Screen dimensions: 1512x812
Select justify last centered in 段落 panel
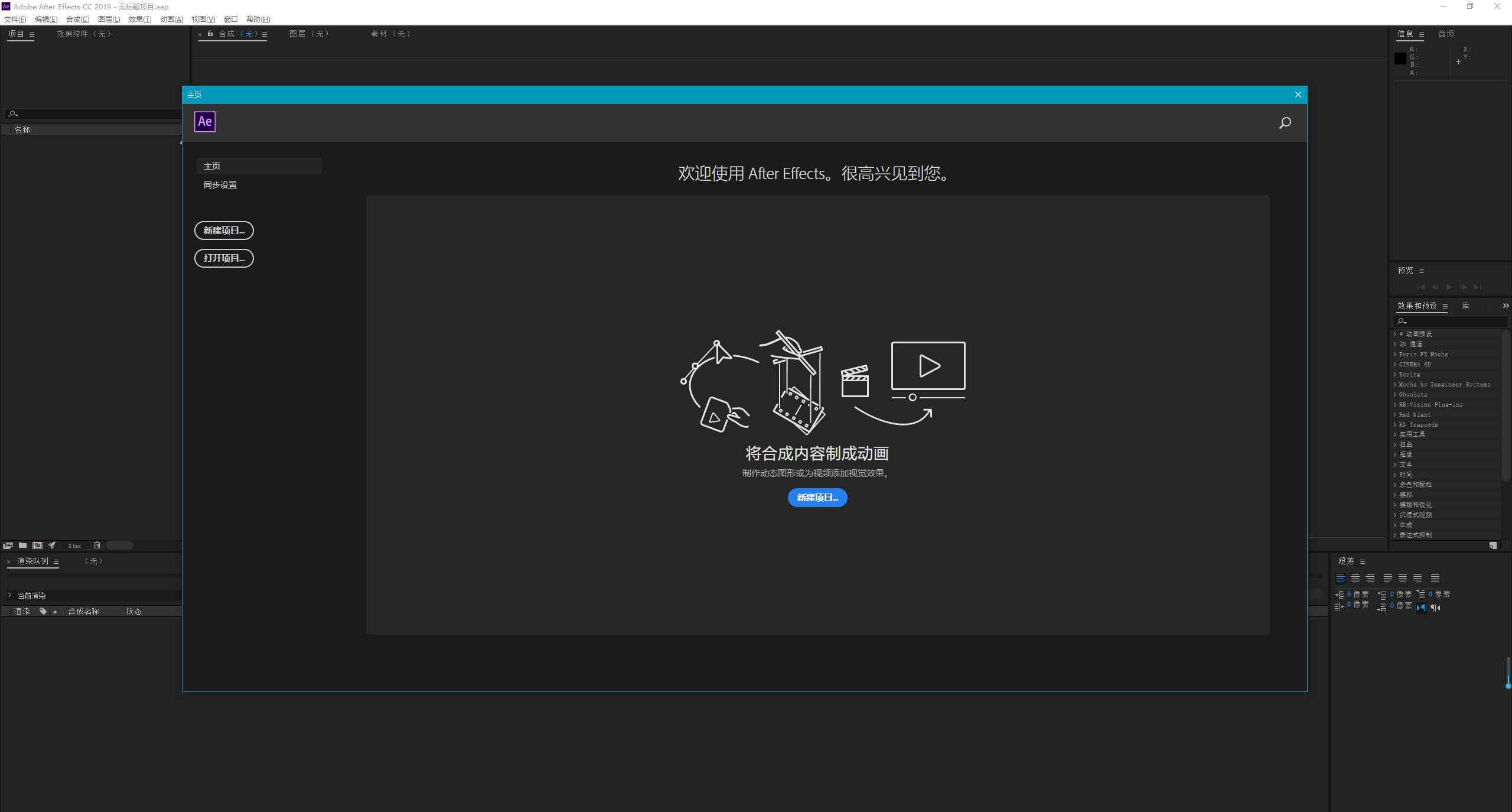(1403, 579)
